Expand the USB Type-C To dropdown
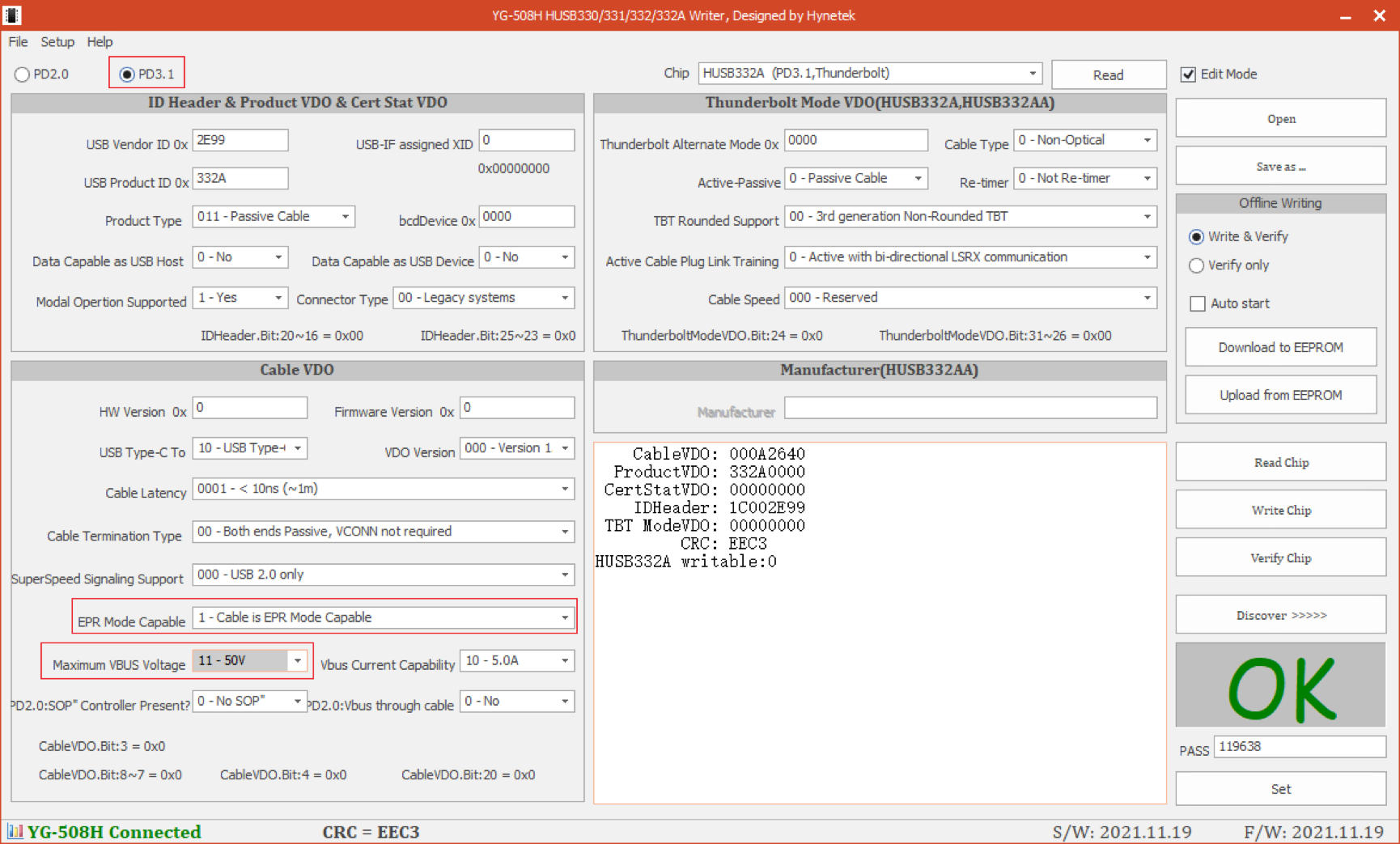The image size is (1400, 844). [298, 448]
